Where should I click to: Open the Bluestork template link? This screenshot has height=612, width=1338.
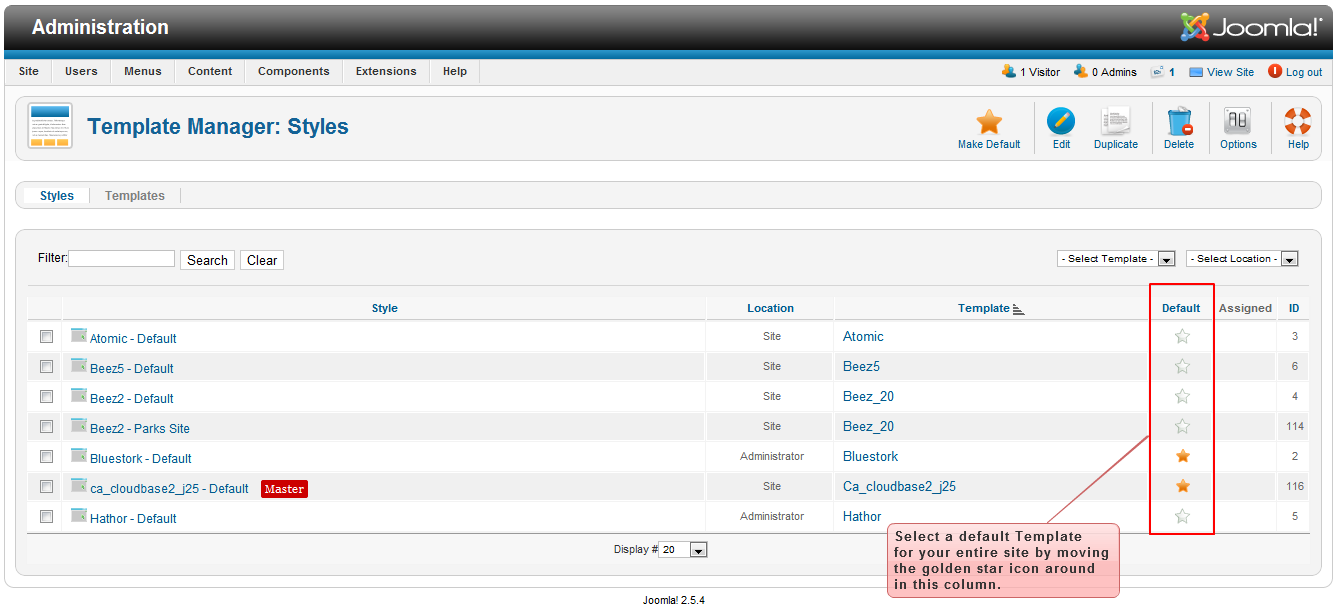[x=871, y=457]
